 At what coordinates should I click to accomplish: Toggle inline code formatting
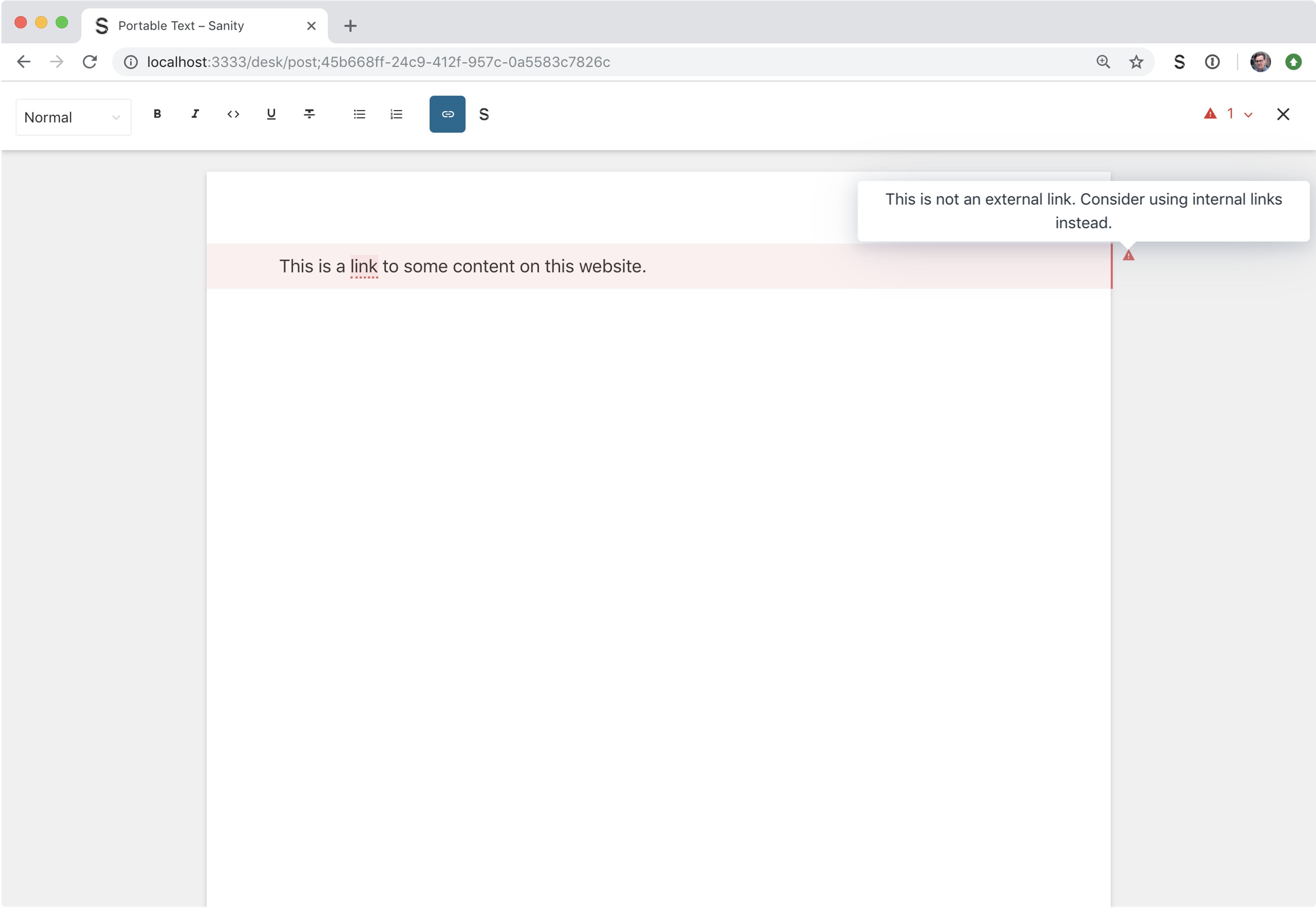point(233,114)
